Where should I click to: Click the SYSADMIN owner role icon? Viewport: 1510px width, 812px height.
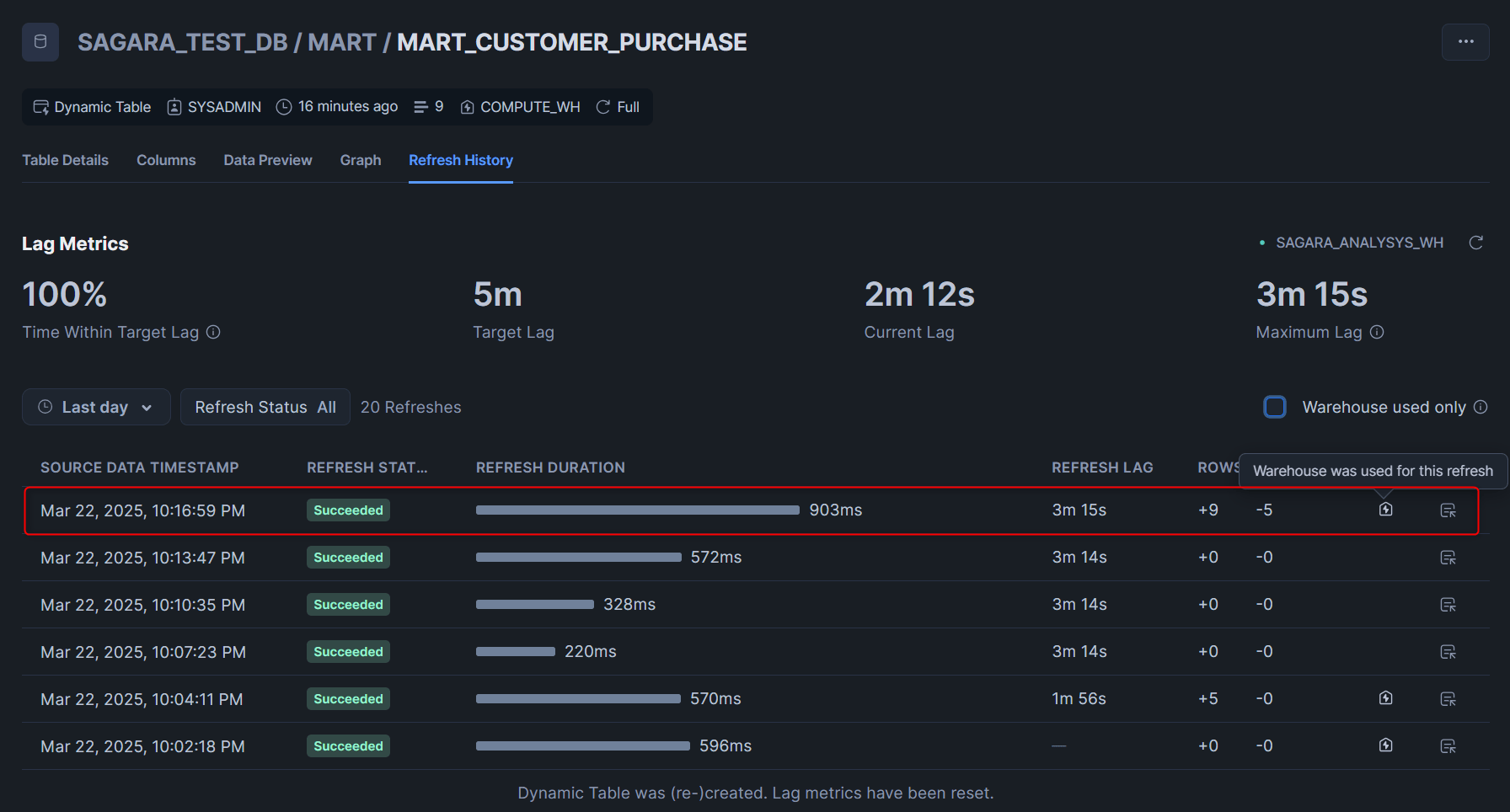click(174, 107)
